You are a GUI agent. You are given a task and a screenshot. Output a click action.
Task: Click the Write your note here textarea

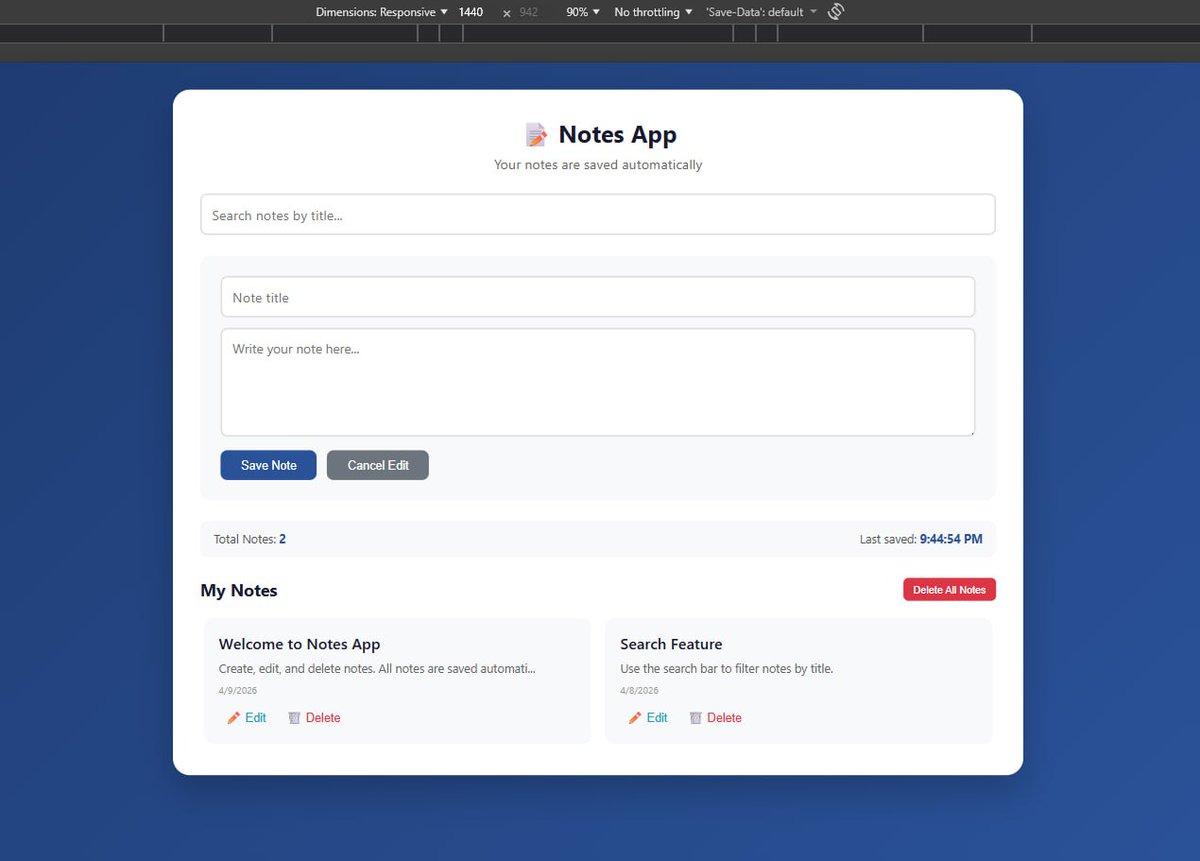tap(598, 382)
